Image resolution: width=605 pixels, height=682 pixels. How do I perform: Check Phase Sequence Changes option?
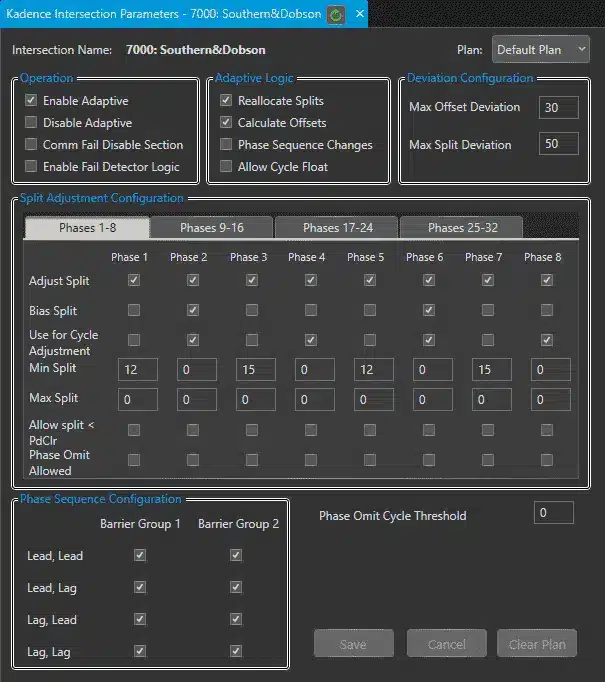click(227, 145)
